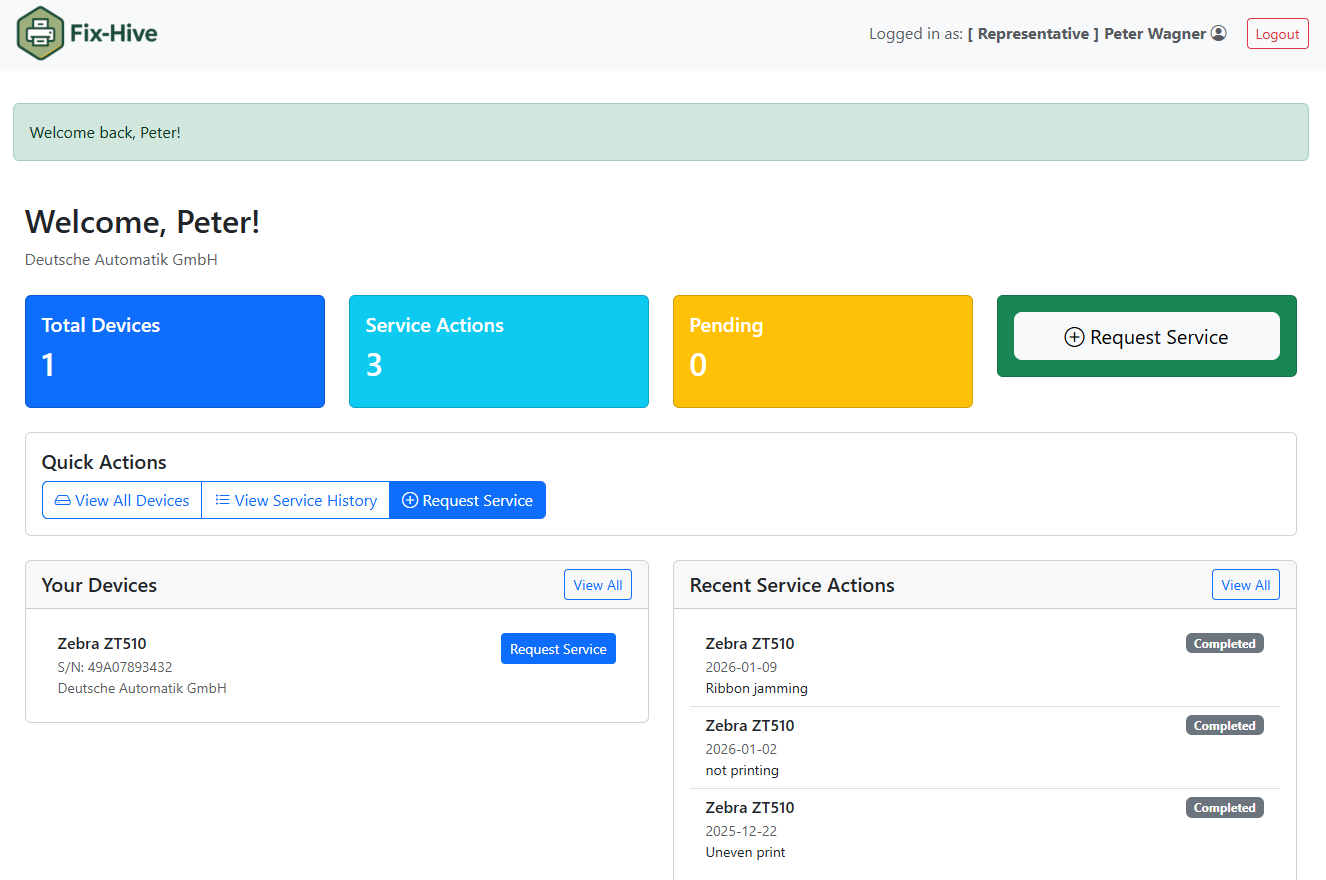Open the Uneven print service action entry
Screen dimensions: 1326x880
point(745,852)
